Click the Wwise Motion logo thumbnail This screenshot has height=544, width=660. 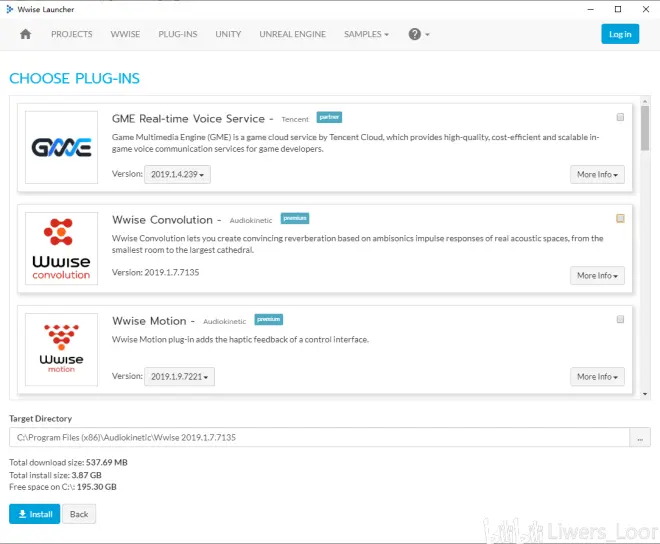click(61, 349)
